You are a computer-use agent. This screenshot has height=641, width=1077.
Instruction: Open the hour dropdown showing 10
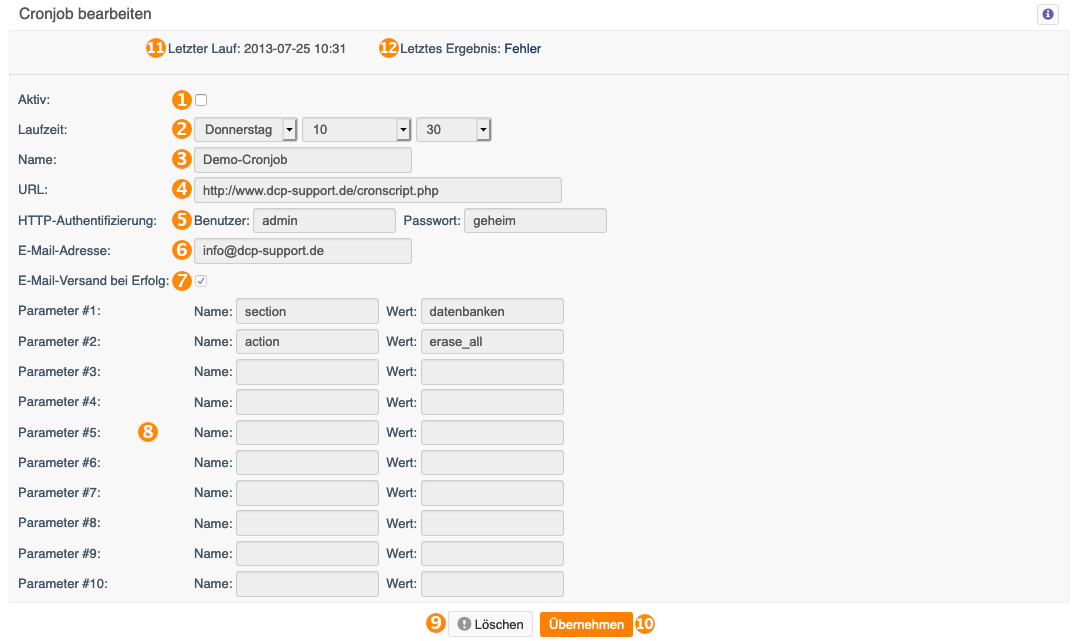(356, 129)
